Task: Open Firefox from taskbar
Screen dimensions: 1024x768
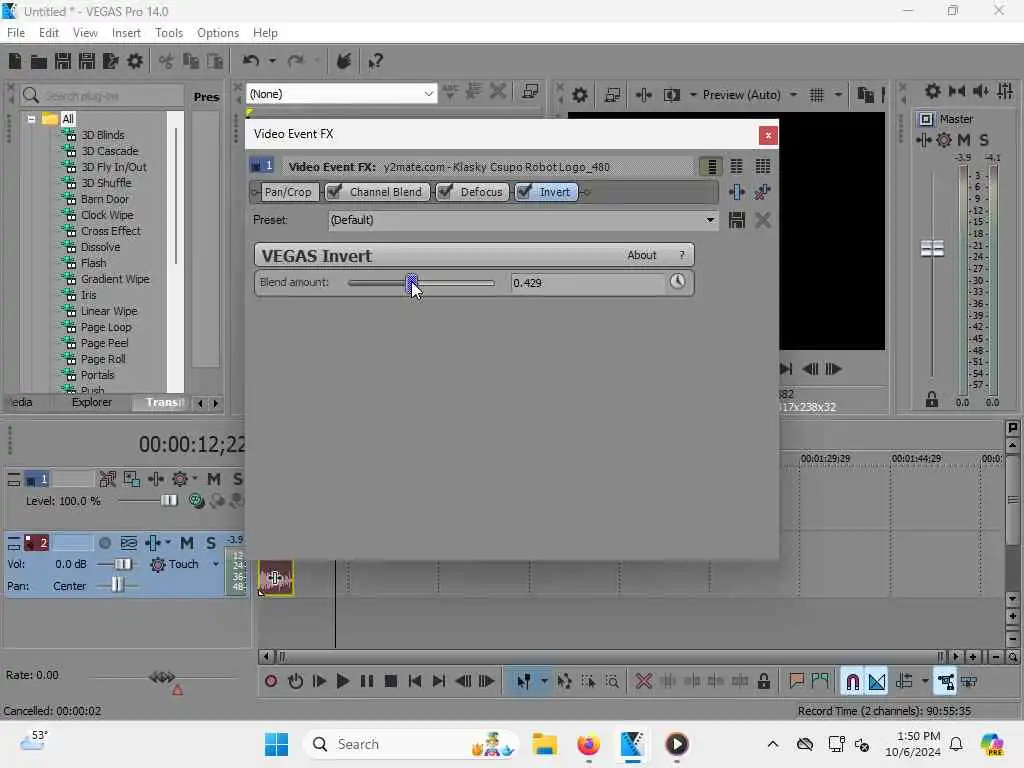Action: click(x=588, y=744)
